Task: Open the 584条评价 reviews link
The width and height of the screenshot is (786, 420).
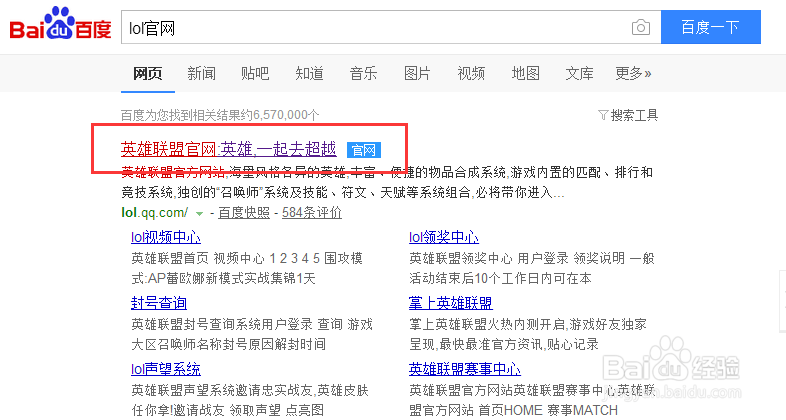Action: (312, 213)
